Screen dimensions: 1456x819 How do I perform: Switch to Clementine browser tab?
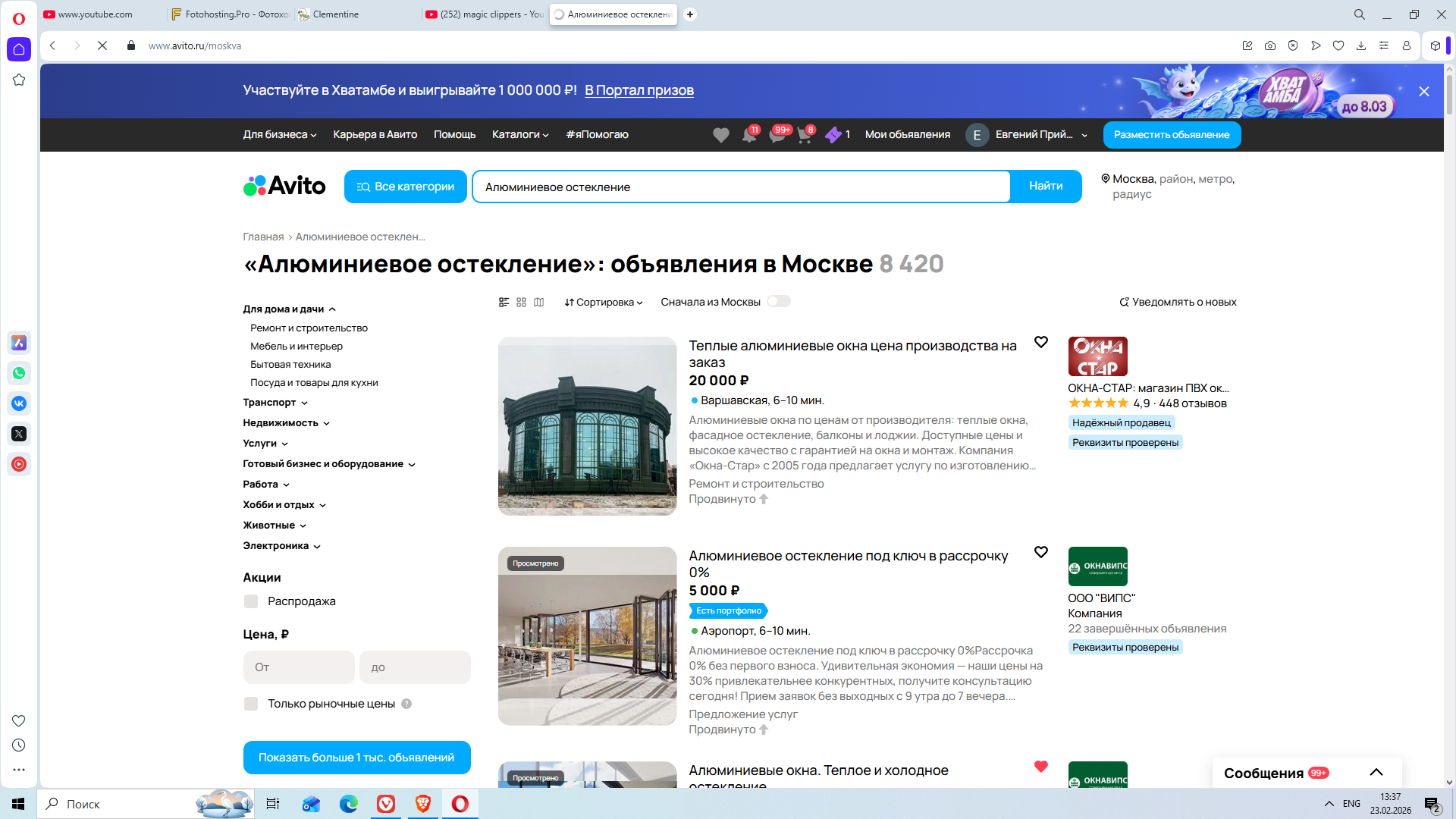click(335, 14)
